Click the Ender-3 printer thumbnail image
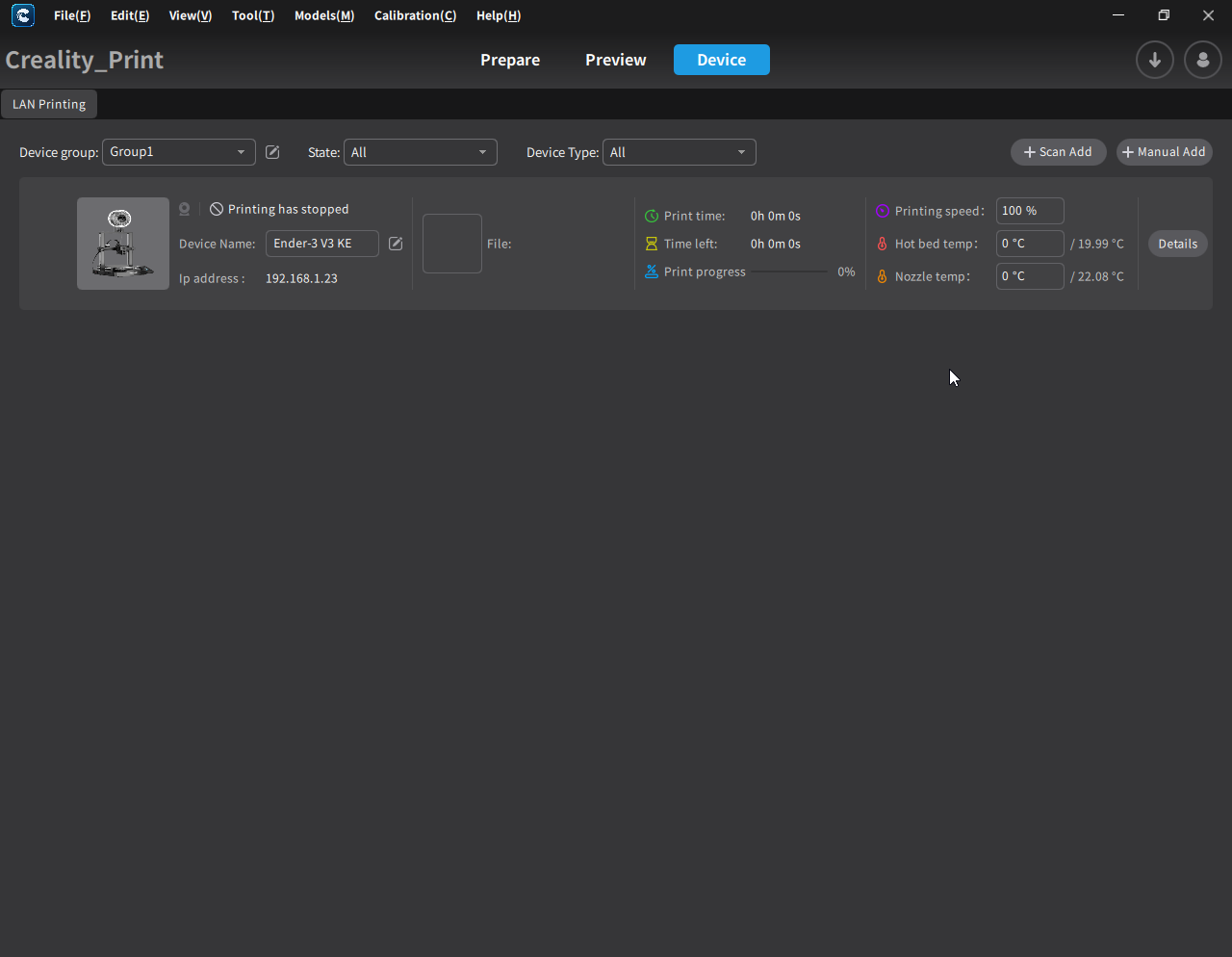The width and height of the screenshot is (1232, 957). [123, 244]
